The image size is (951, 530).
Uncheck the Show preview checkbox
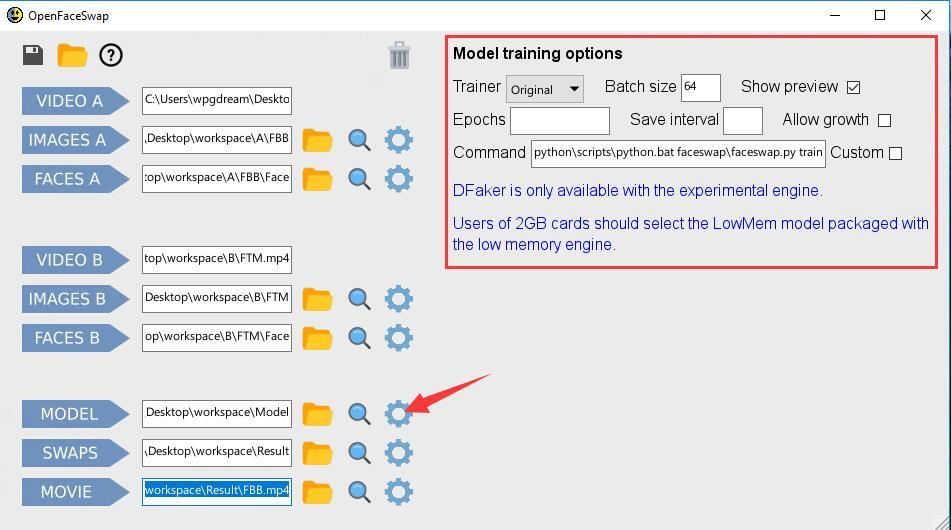point(853,87)
